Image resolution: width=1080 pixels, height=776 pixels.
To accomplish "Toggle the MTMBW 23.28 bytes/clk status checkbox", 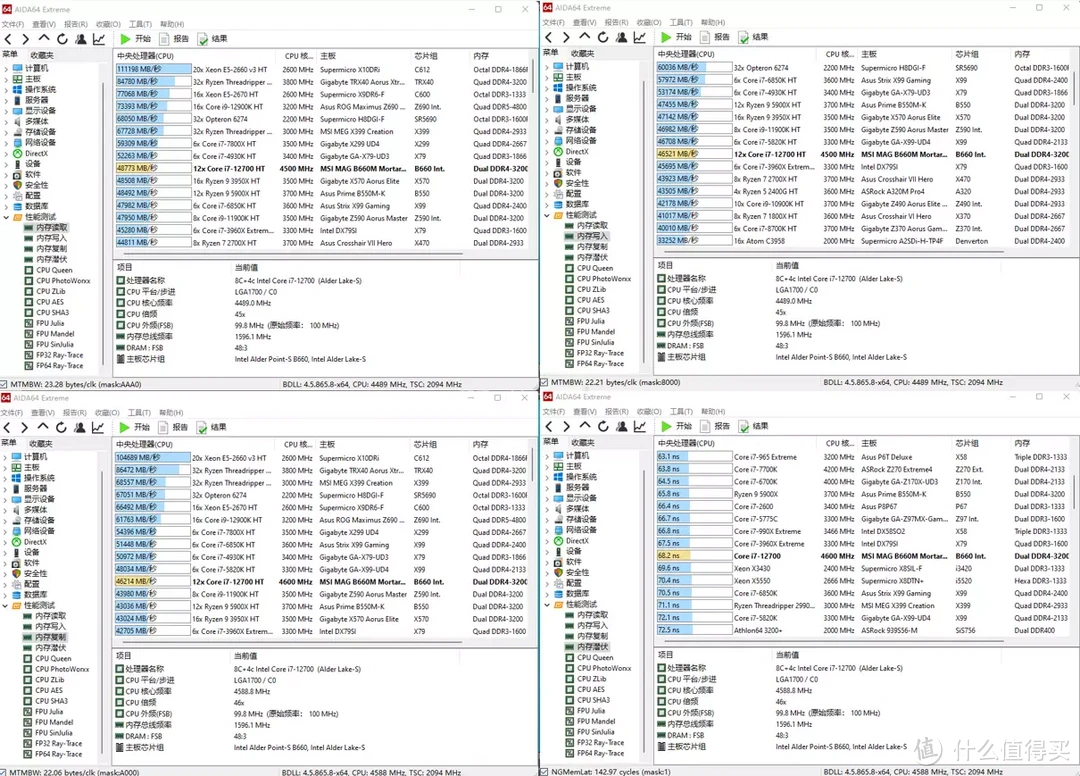I will 5,383.
